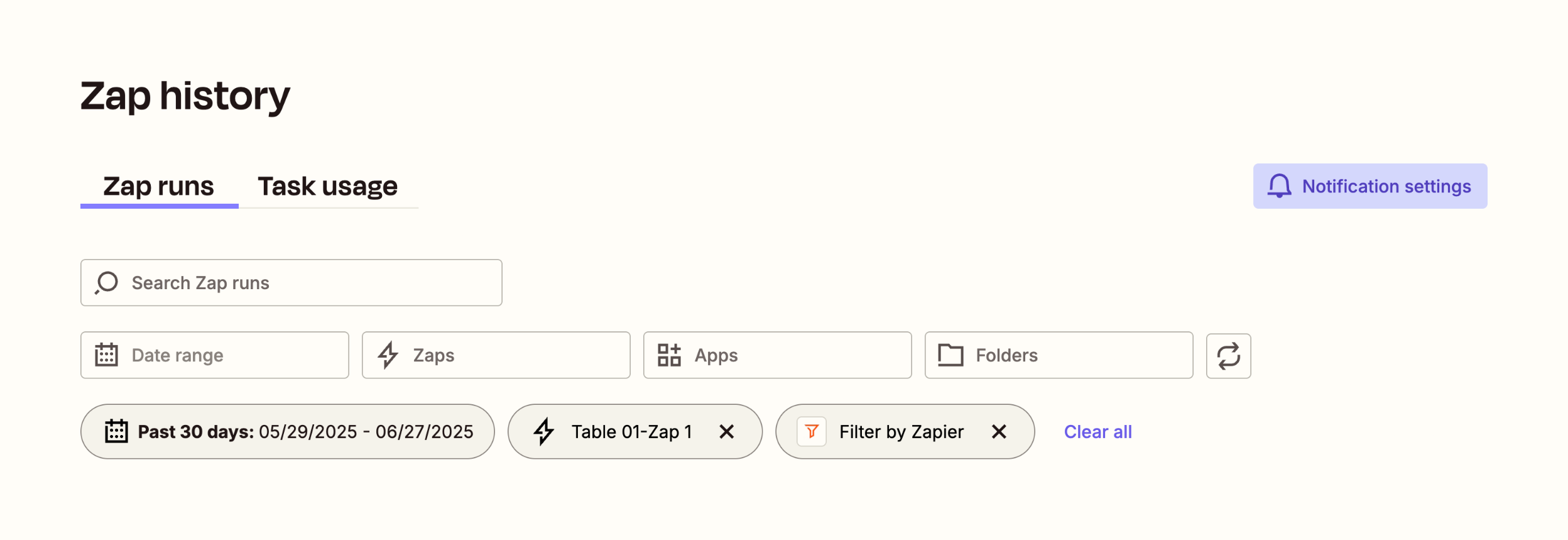
Task: Click the bell icon in Notification settings
Action: point(1280,186)
